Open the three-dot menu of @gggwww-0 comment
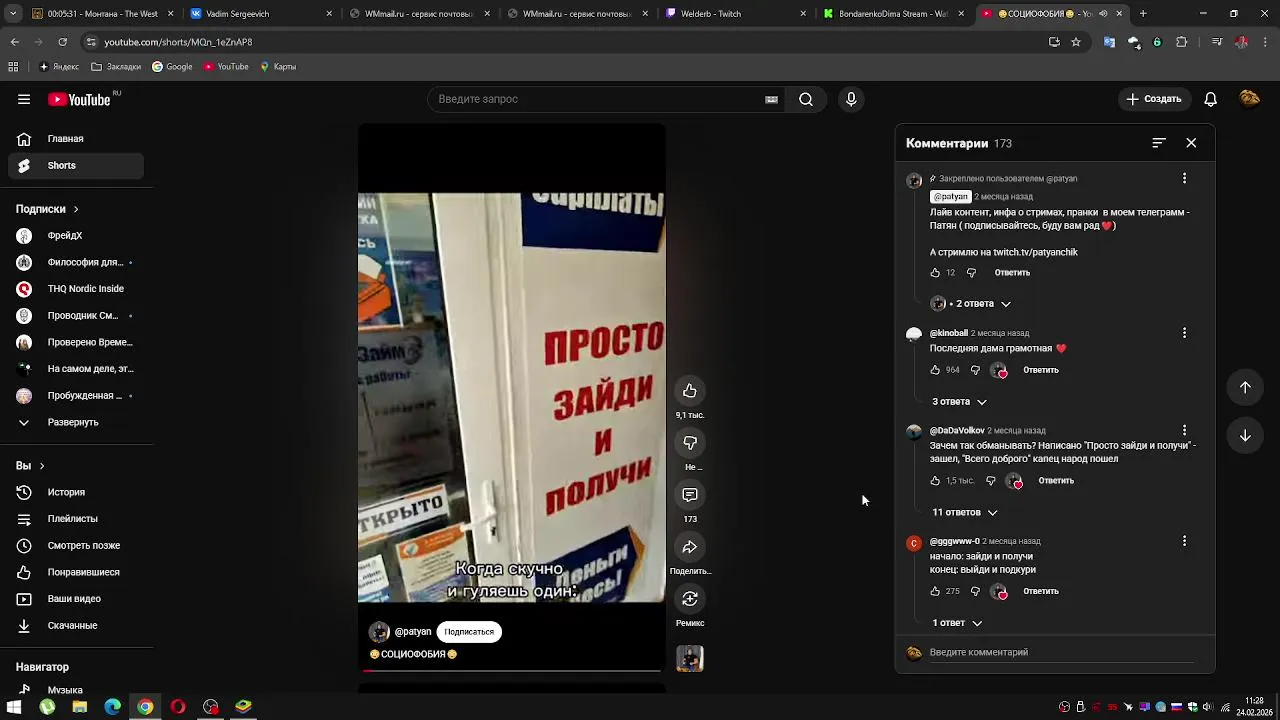 [1184, 541]
